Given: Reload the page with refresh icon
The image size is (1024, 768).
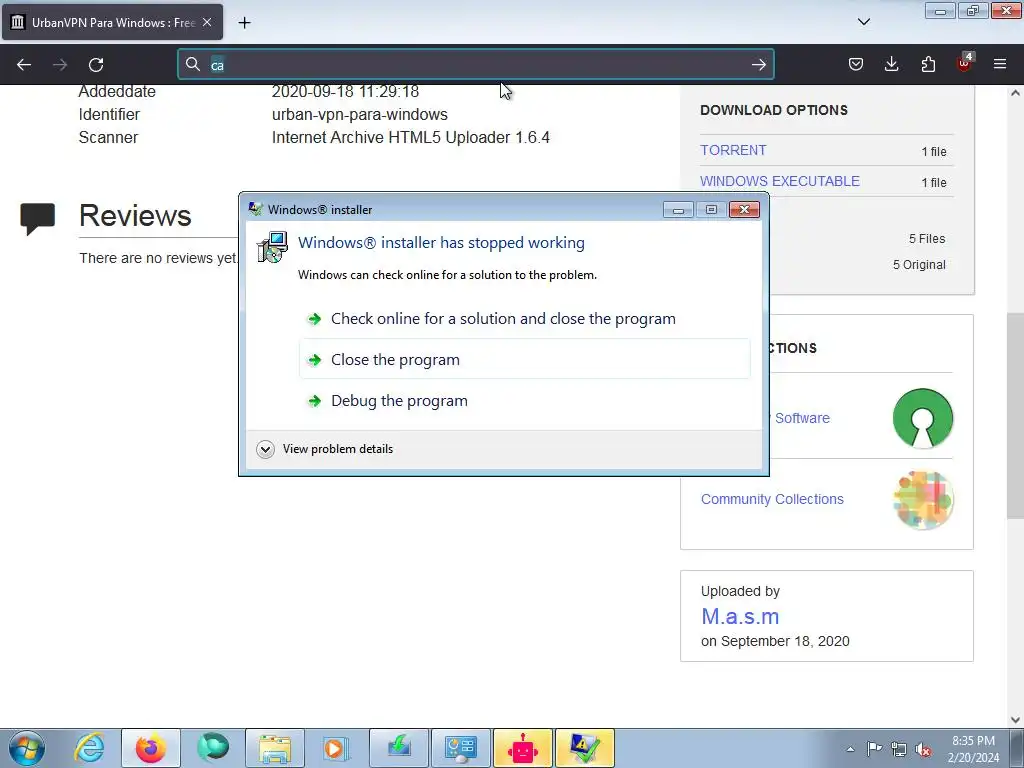Looking at the screenshot, I should click(x=96, y=65).
